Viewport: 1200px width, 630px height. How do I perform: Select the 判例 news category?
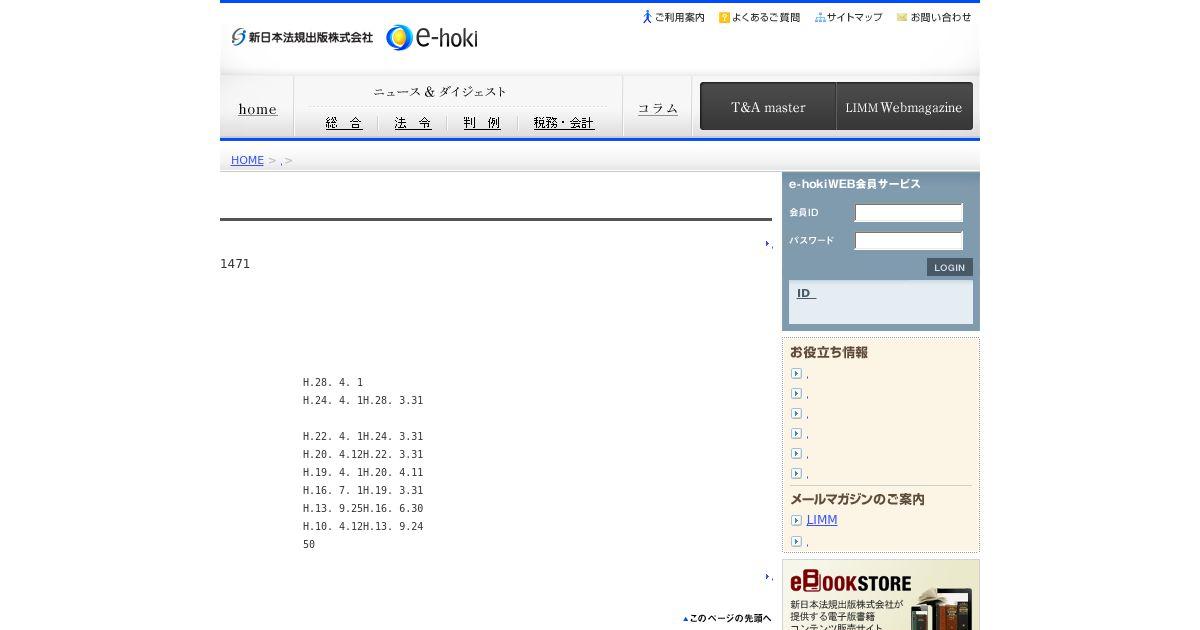(482, 123)
